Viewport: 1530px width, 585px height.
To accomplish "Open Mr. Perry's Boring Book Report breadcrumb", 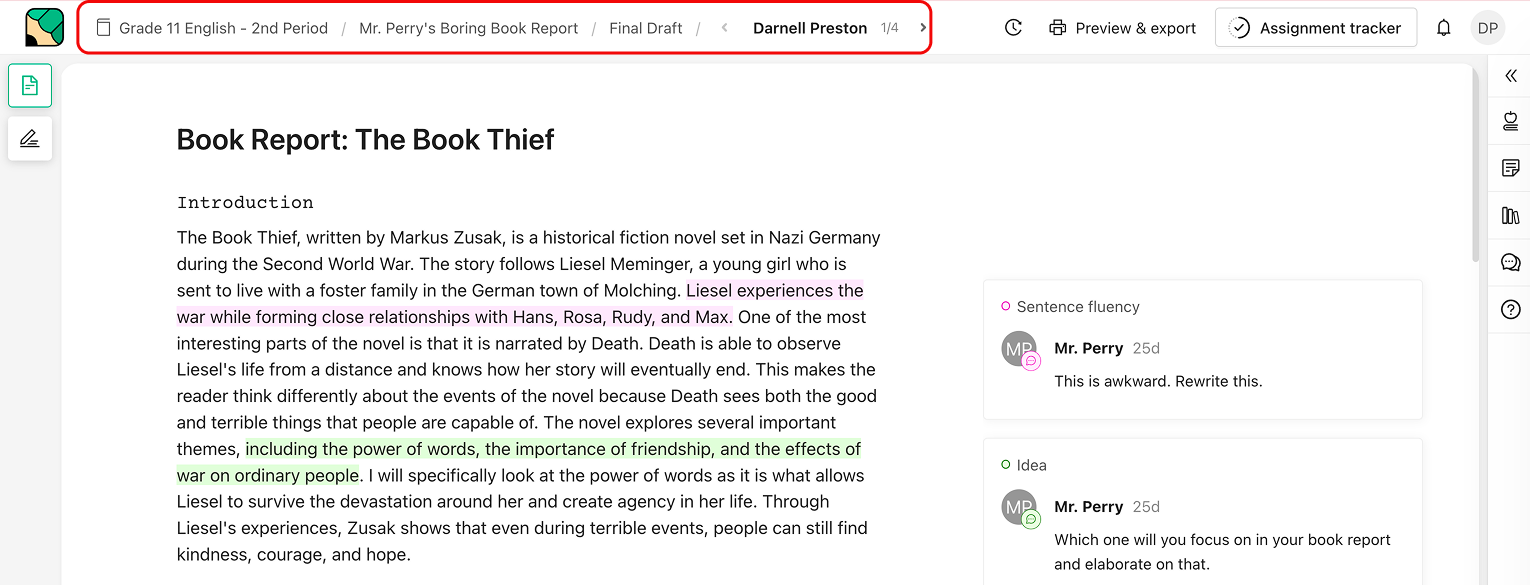I will [469, 28].
